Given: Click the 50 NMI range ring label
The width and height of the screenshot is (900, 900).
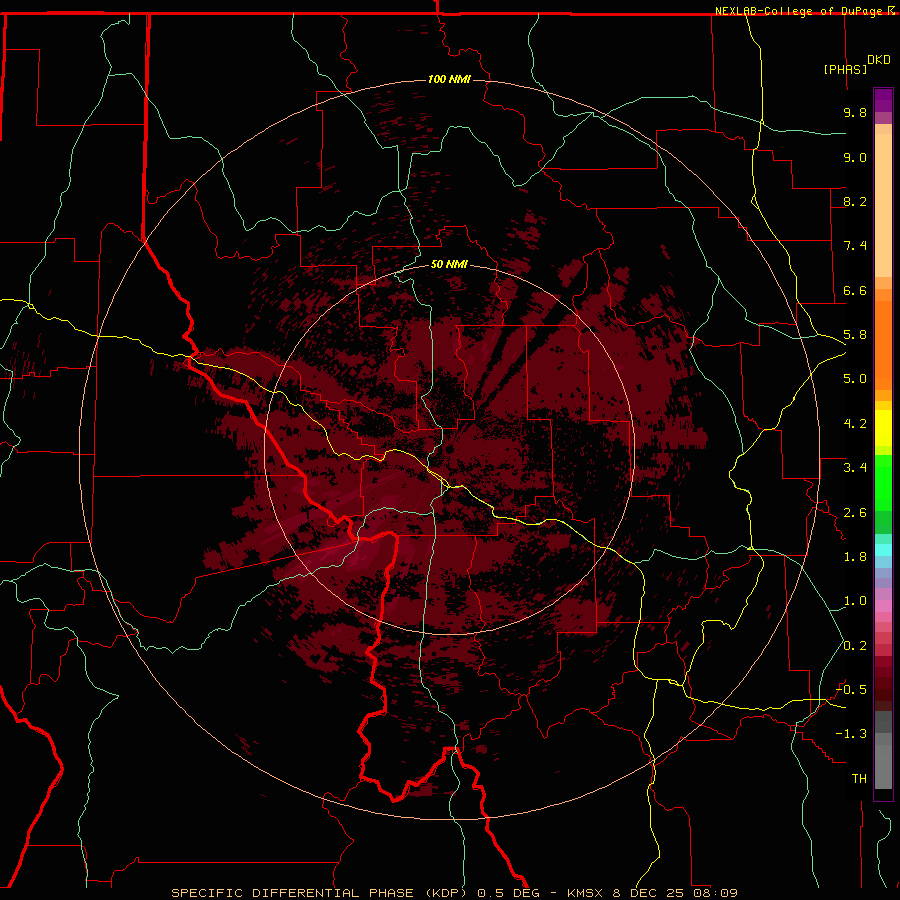Looking at the screenshot, I should click(449, 264).
